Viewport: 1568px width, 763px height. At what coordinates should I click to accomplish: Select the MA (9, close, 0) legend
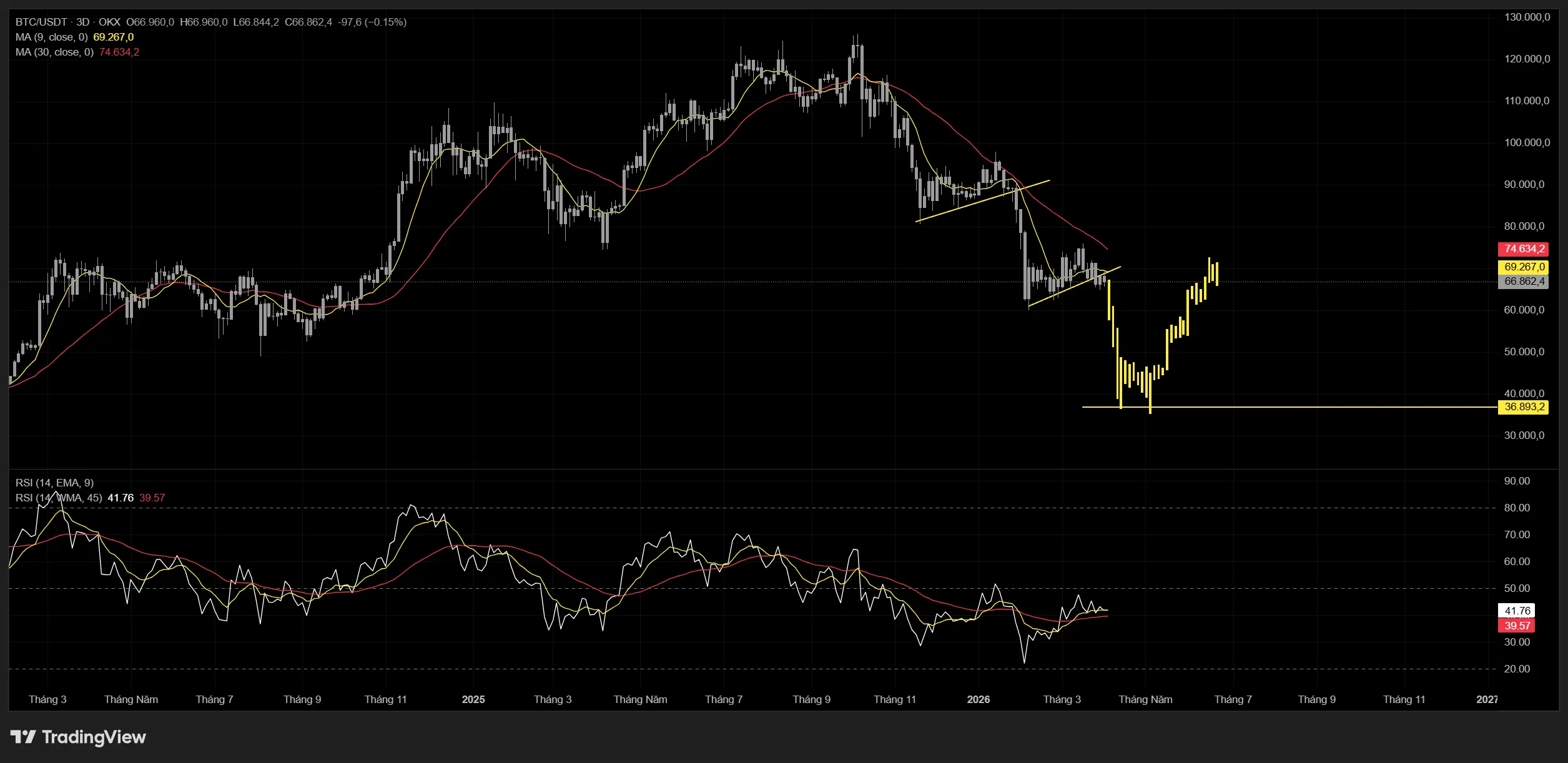point(51,37)
